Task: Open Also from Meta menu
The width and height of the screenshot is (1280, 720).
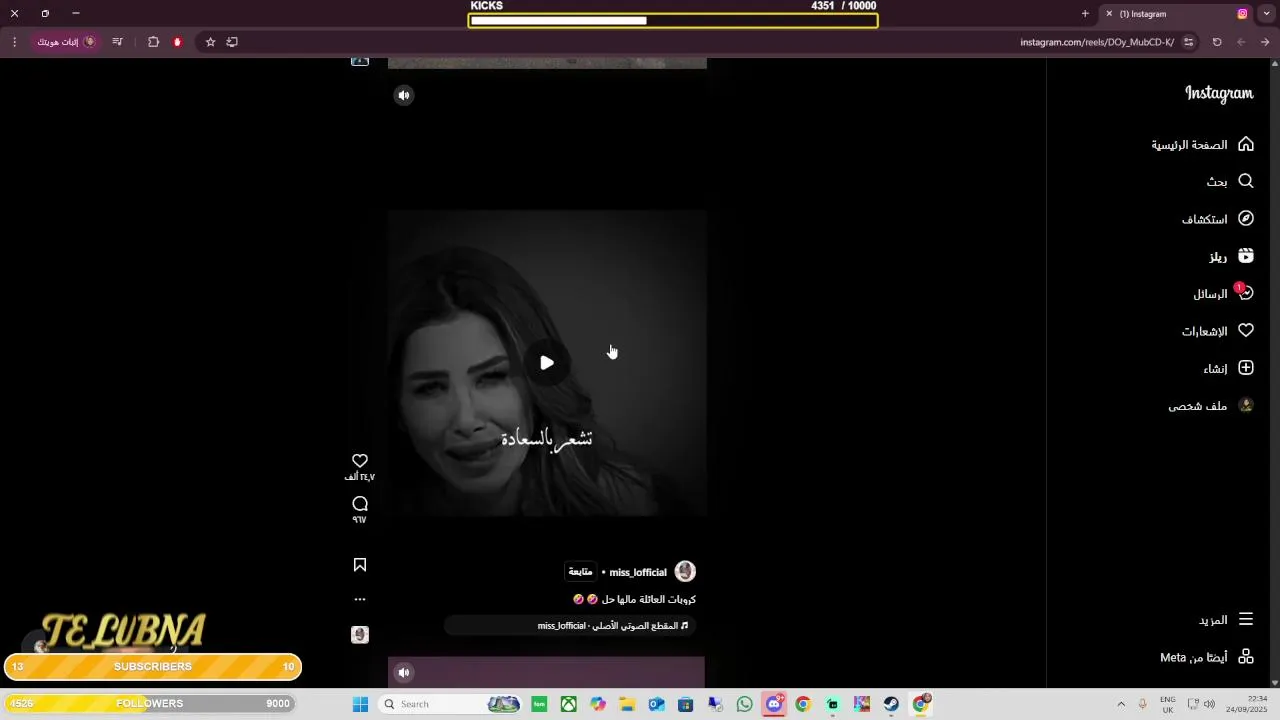Action: pos(1207,657)
